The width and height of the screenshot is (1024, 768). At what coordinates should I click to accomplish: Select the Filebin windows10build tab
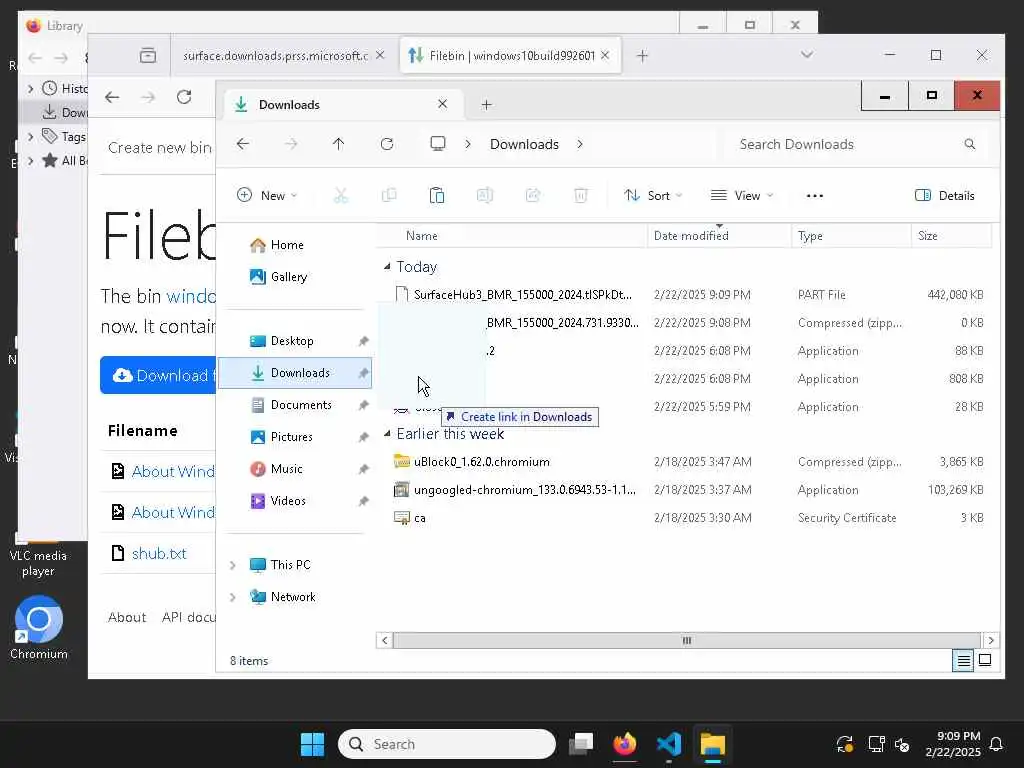510,56
